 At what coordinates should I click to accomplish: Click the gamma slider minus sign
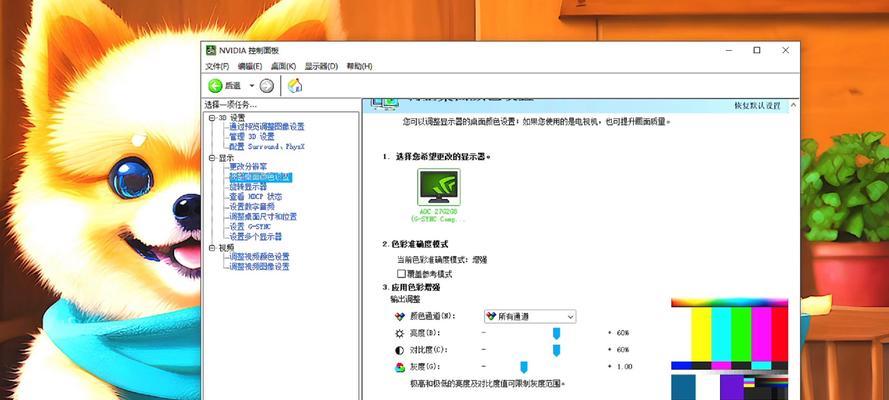pyautogui.click(x=484, y=367)
